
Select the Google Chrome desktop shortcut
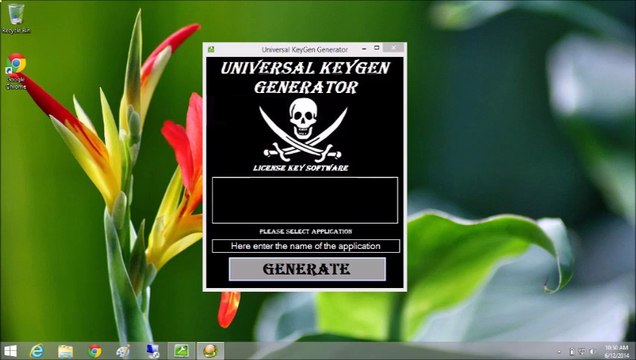(x=16, y=71)
